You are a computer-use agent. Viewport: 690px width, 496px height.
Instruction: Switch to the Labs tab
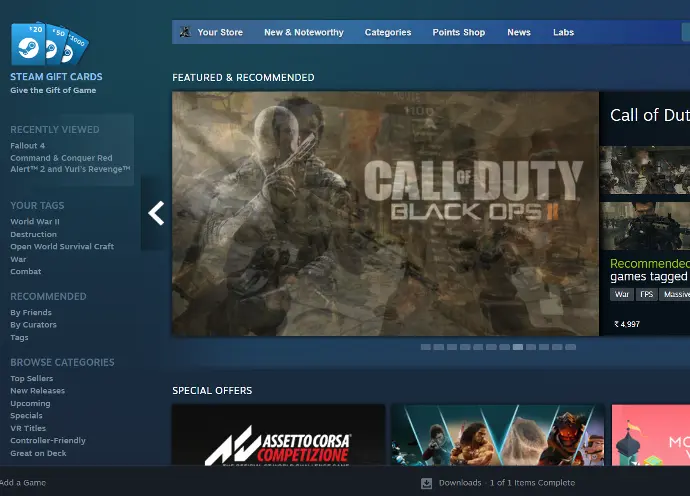[x=563, y=32]
